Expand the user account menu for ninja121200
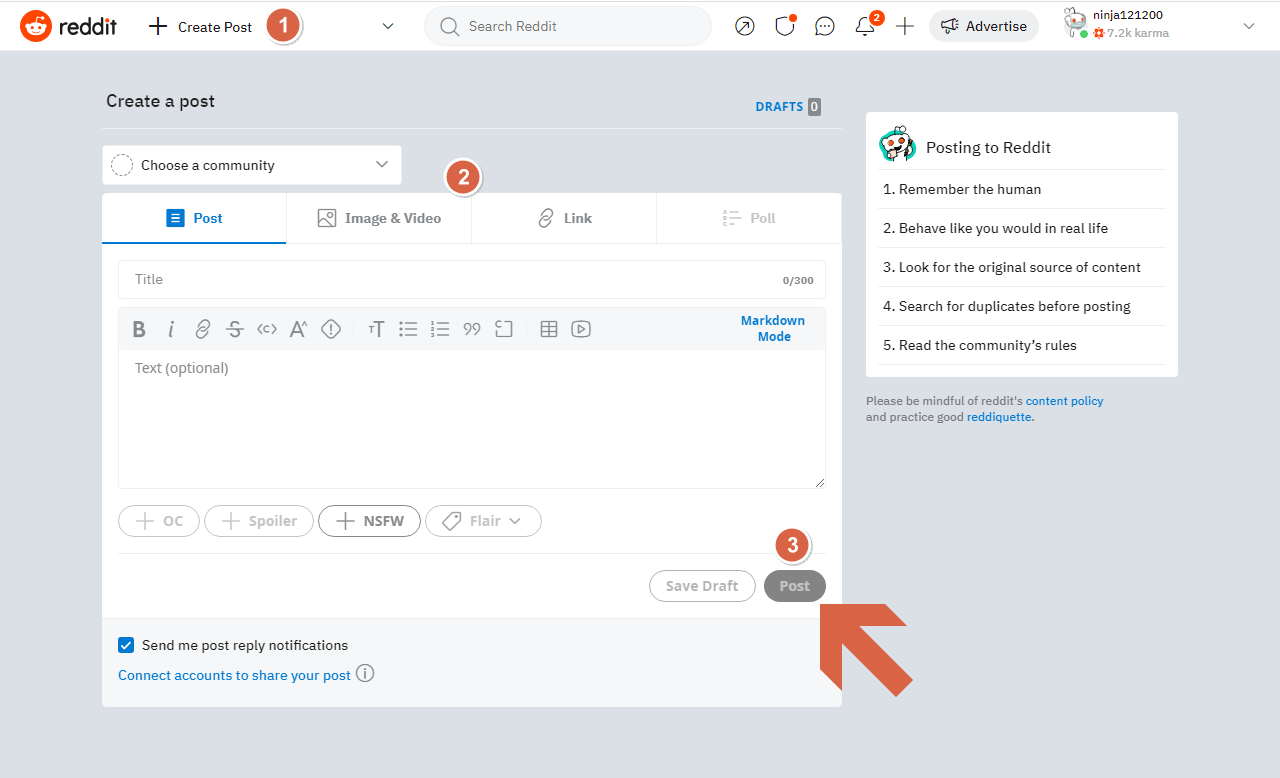1280x778 pixels. click(1248, 26)
